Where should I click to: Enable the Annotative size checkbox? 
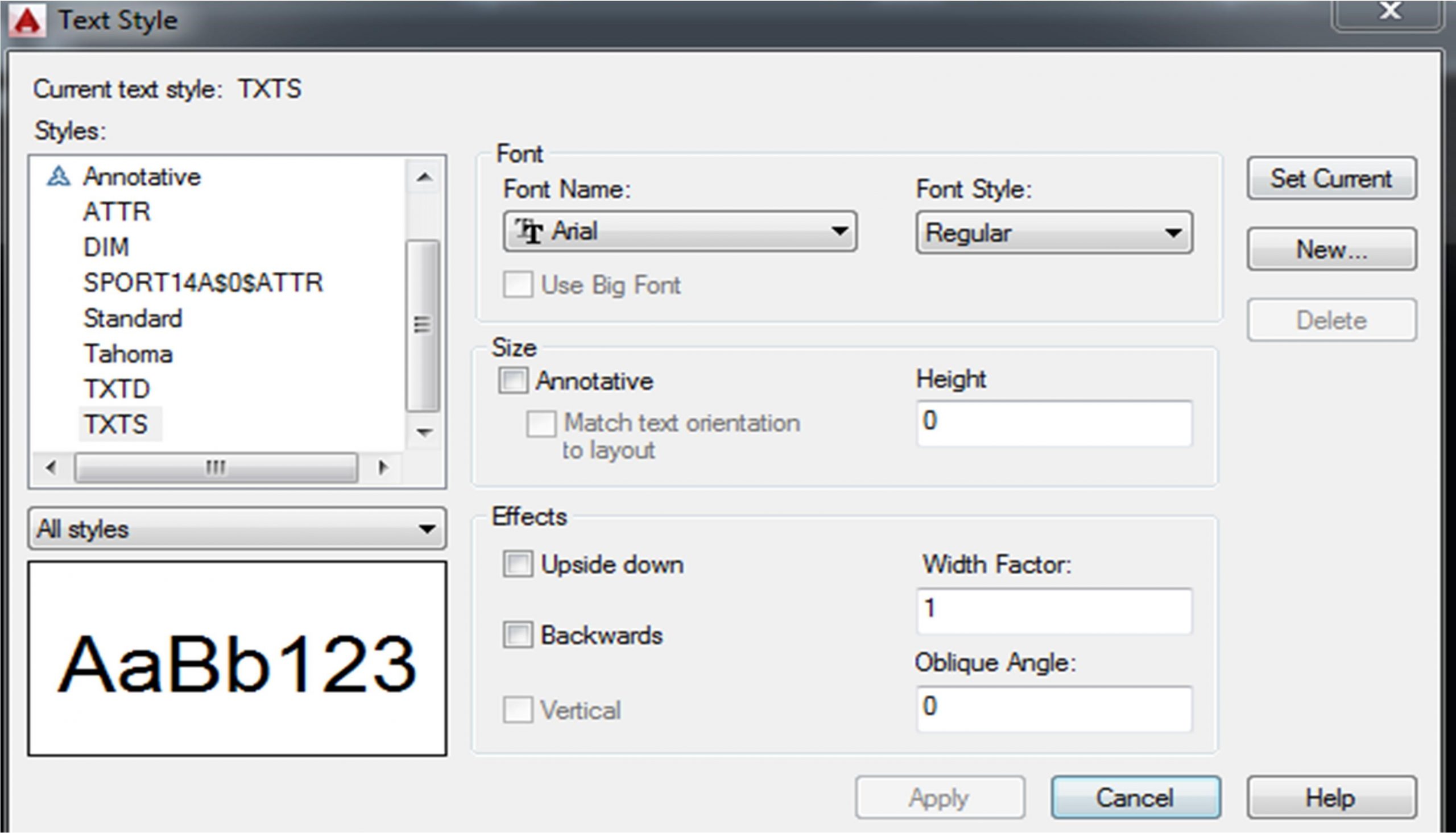512,380
